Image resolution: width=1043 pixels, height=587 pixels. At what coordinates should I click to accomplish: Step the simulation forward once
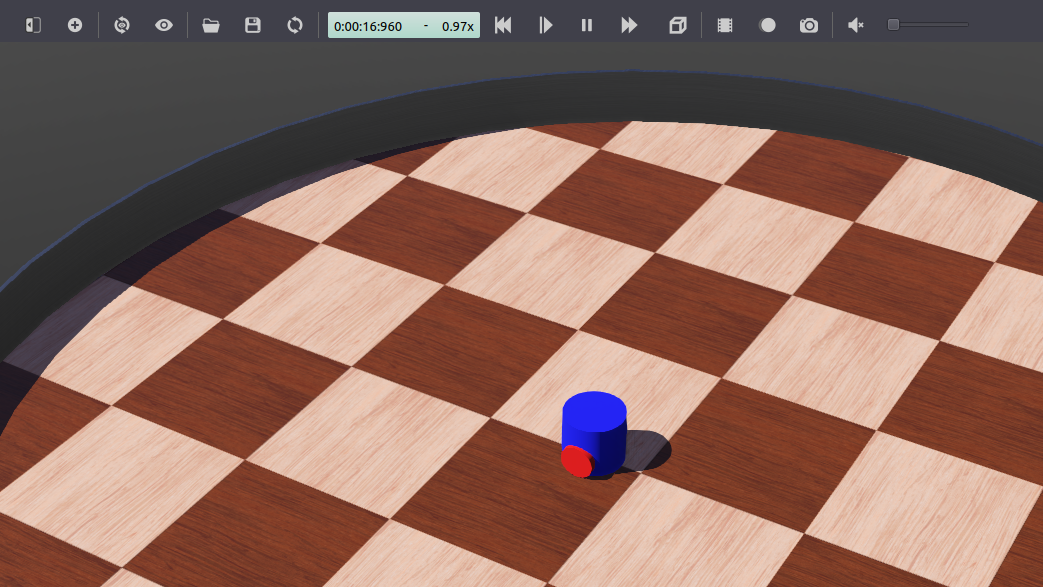[545, 25]
